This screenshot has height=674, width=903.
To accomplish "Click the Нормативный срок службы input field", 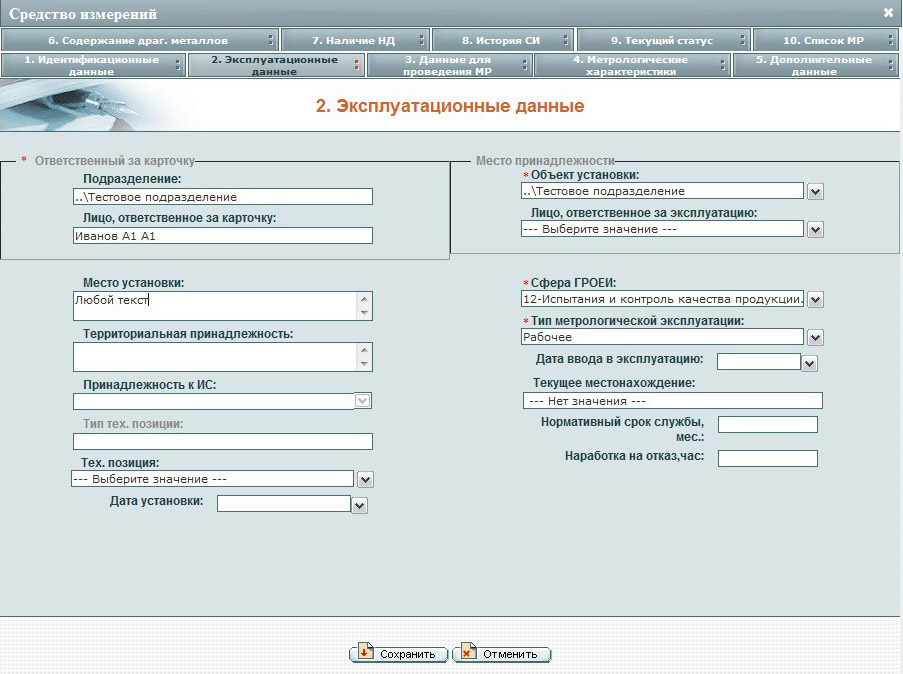I will click(x=768, y=425).
